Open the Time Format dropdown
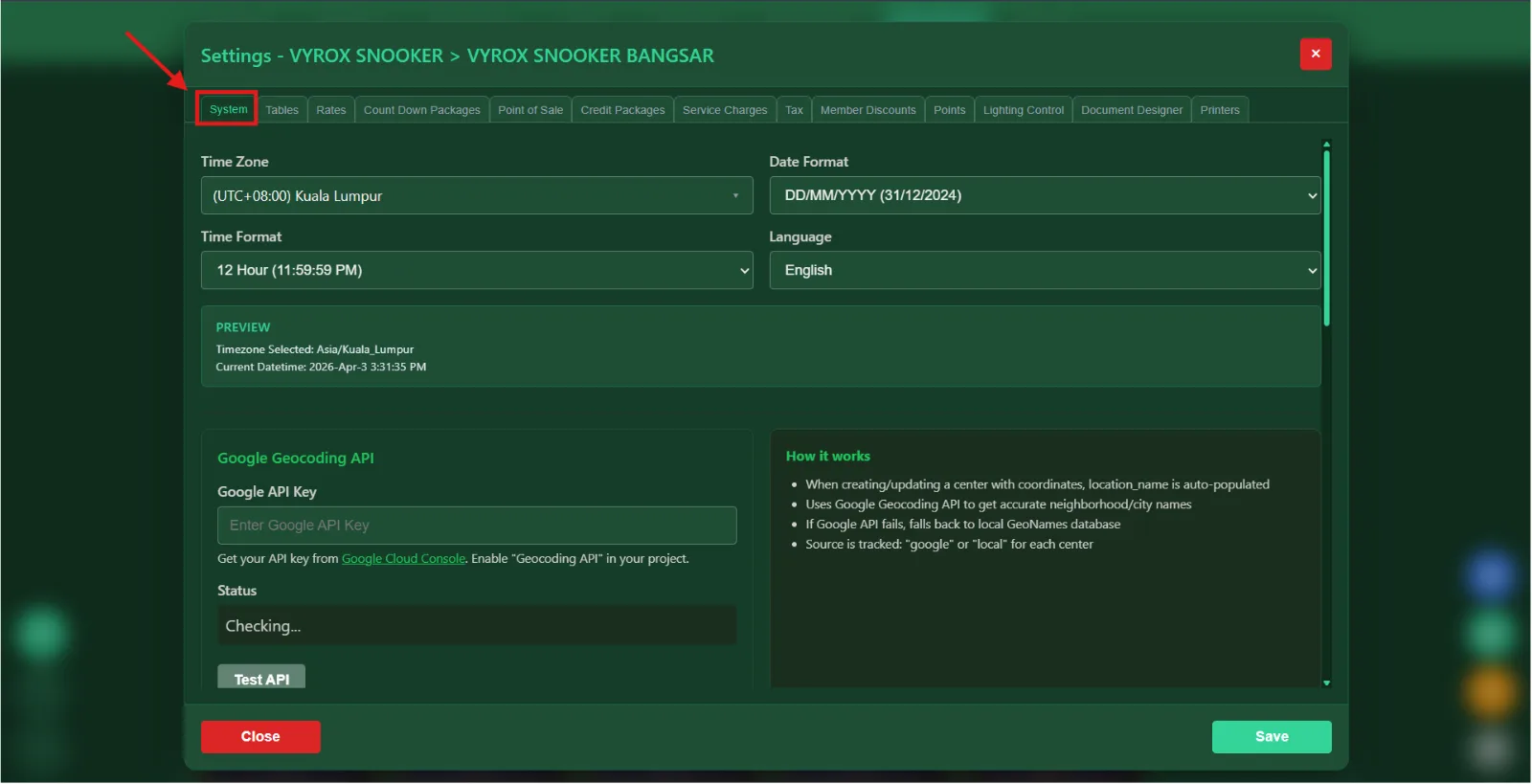The image size is (1532, 784). [477, 270]
